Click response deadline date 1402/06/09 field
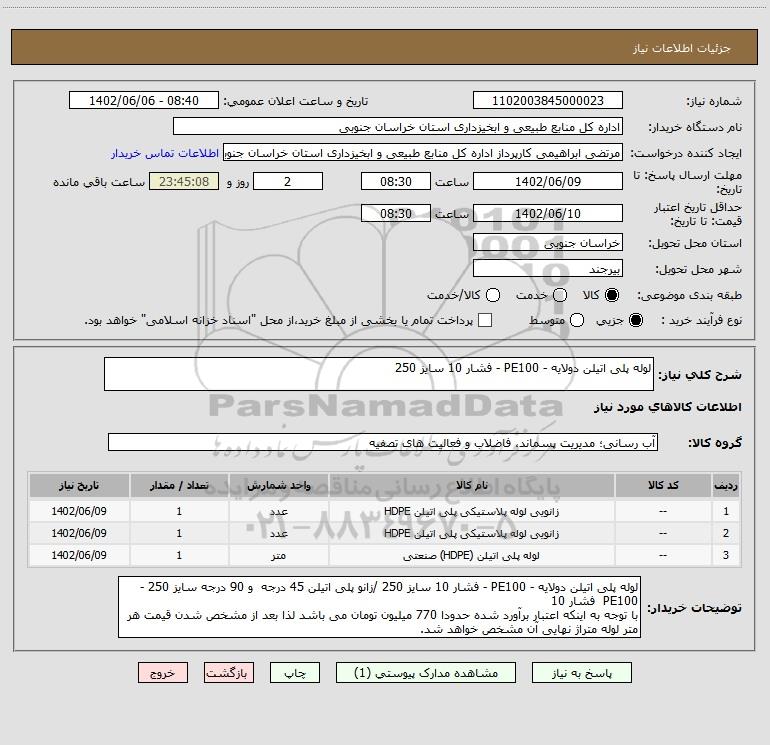The width and height of the screenshot is (770, 745). click(548, 181)
